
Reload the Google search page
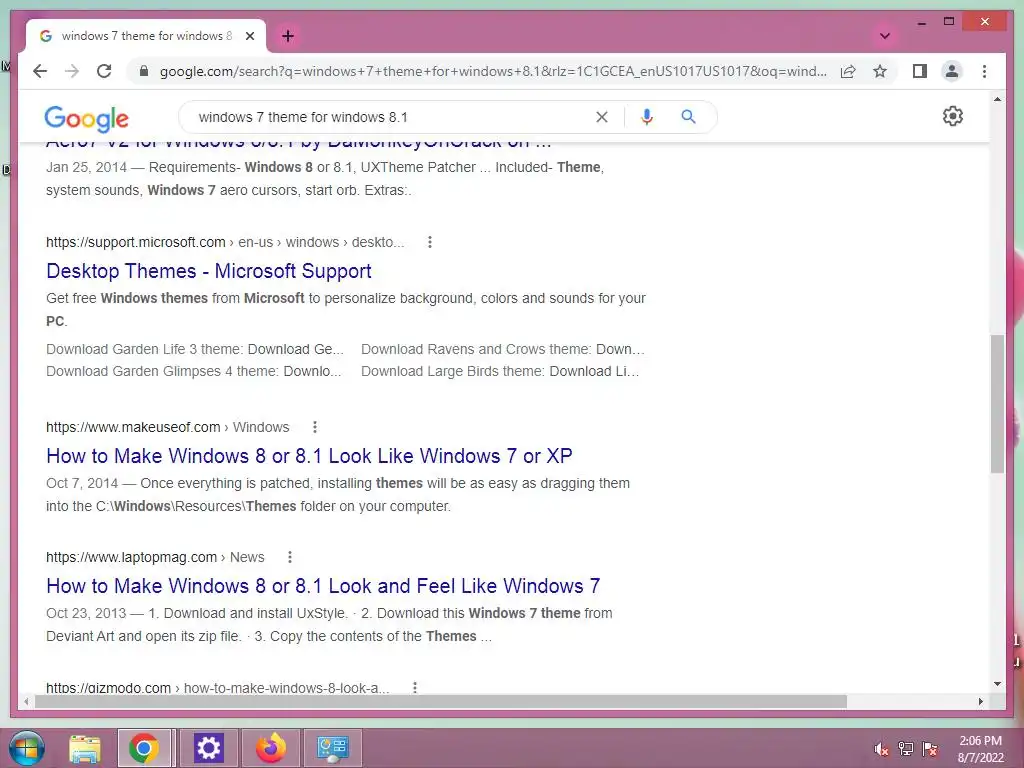(104, 71)
